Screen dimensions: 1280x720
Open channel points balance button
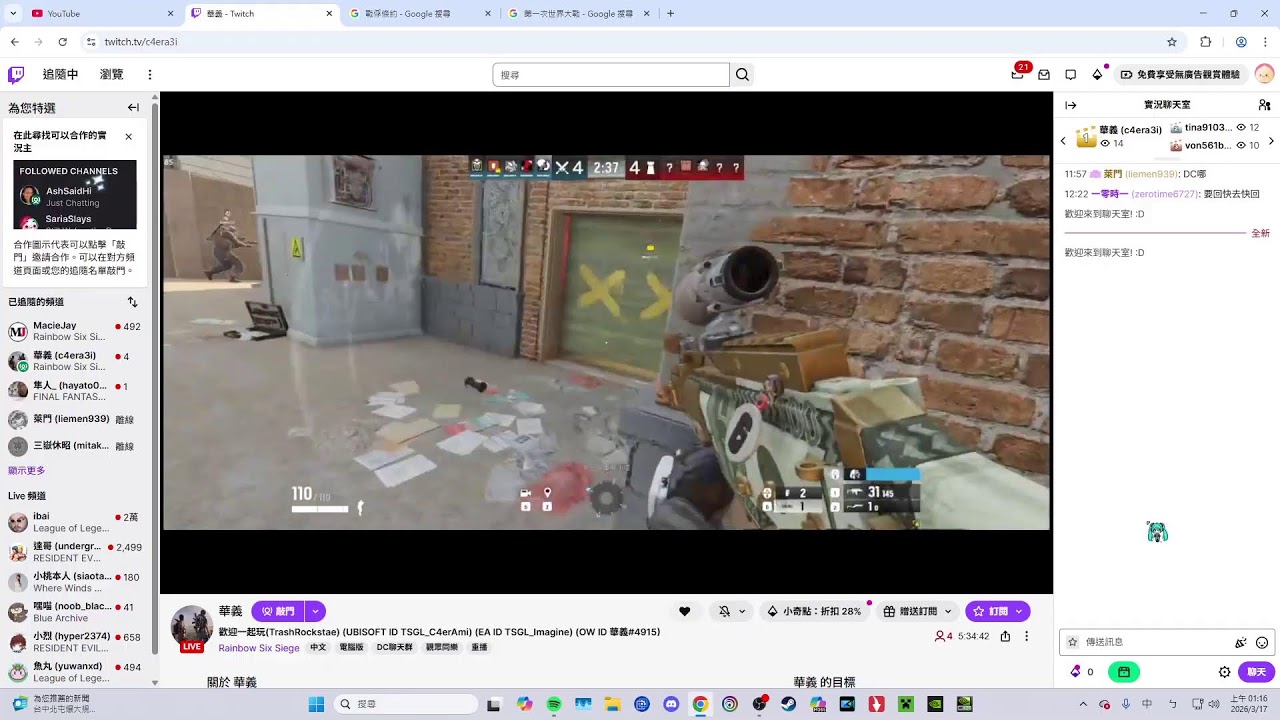click(x=1082, y=672)
